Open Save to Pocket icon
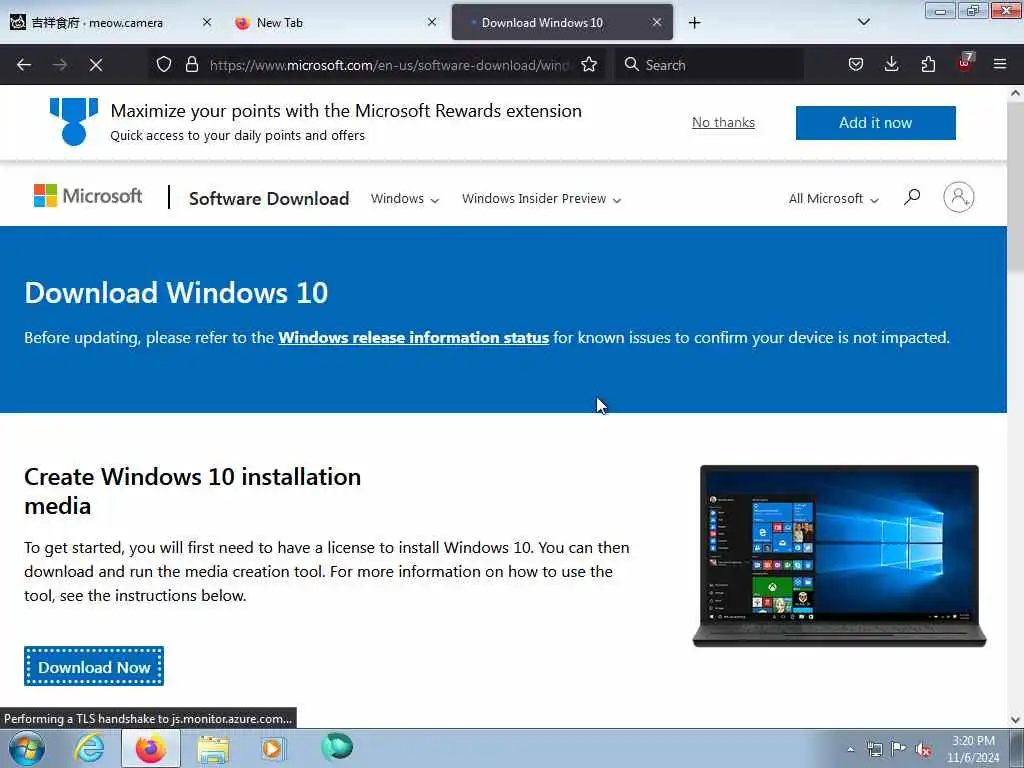The width and height of the screenshot is (1024, 768). pos(856,65)
